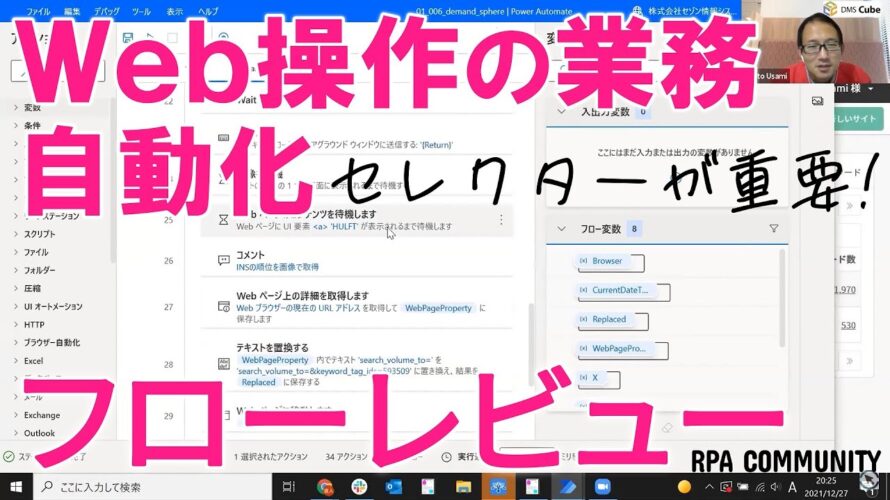
Task: Open the デバッグ menu
Action: 107,11
